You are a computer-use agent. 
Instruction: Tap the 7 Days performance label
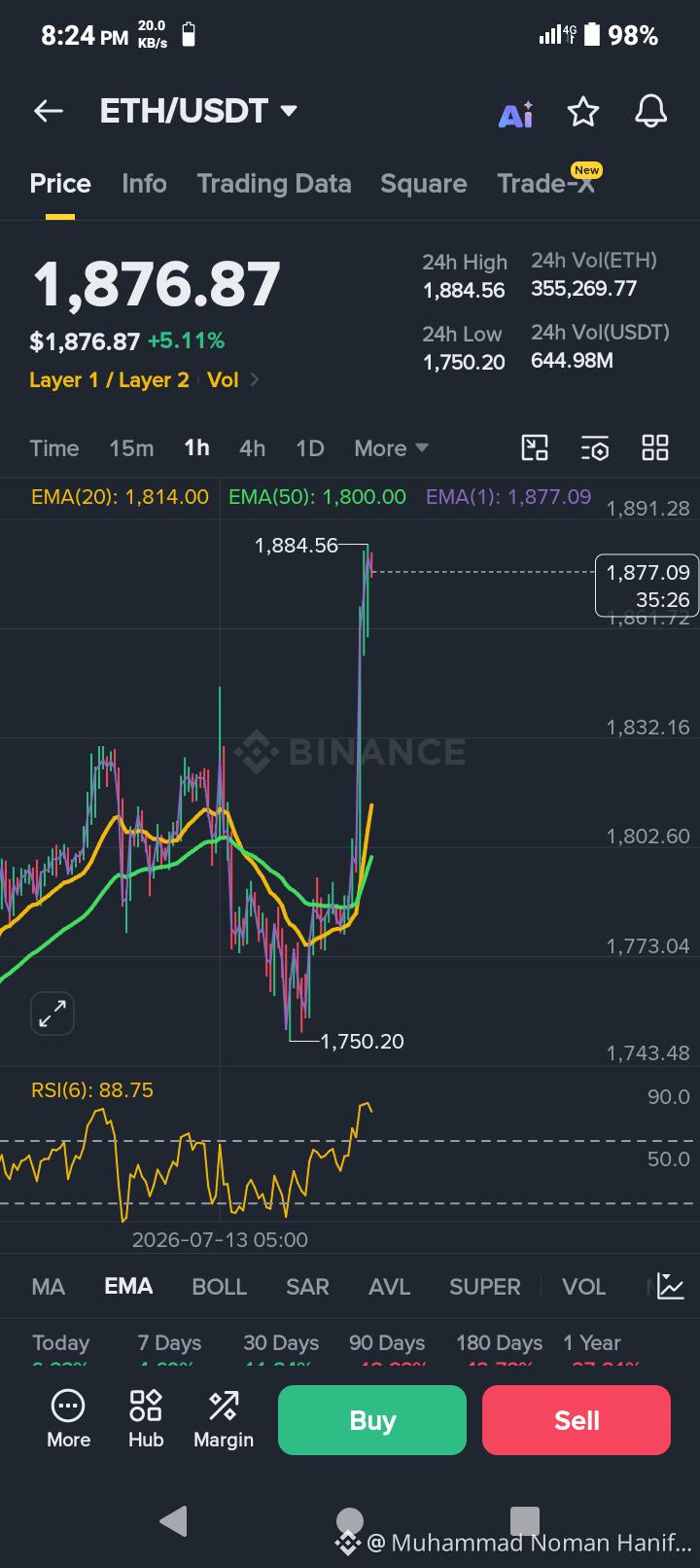169,1343
